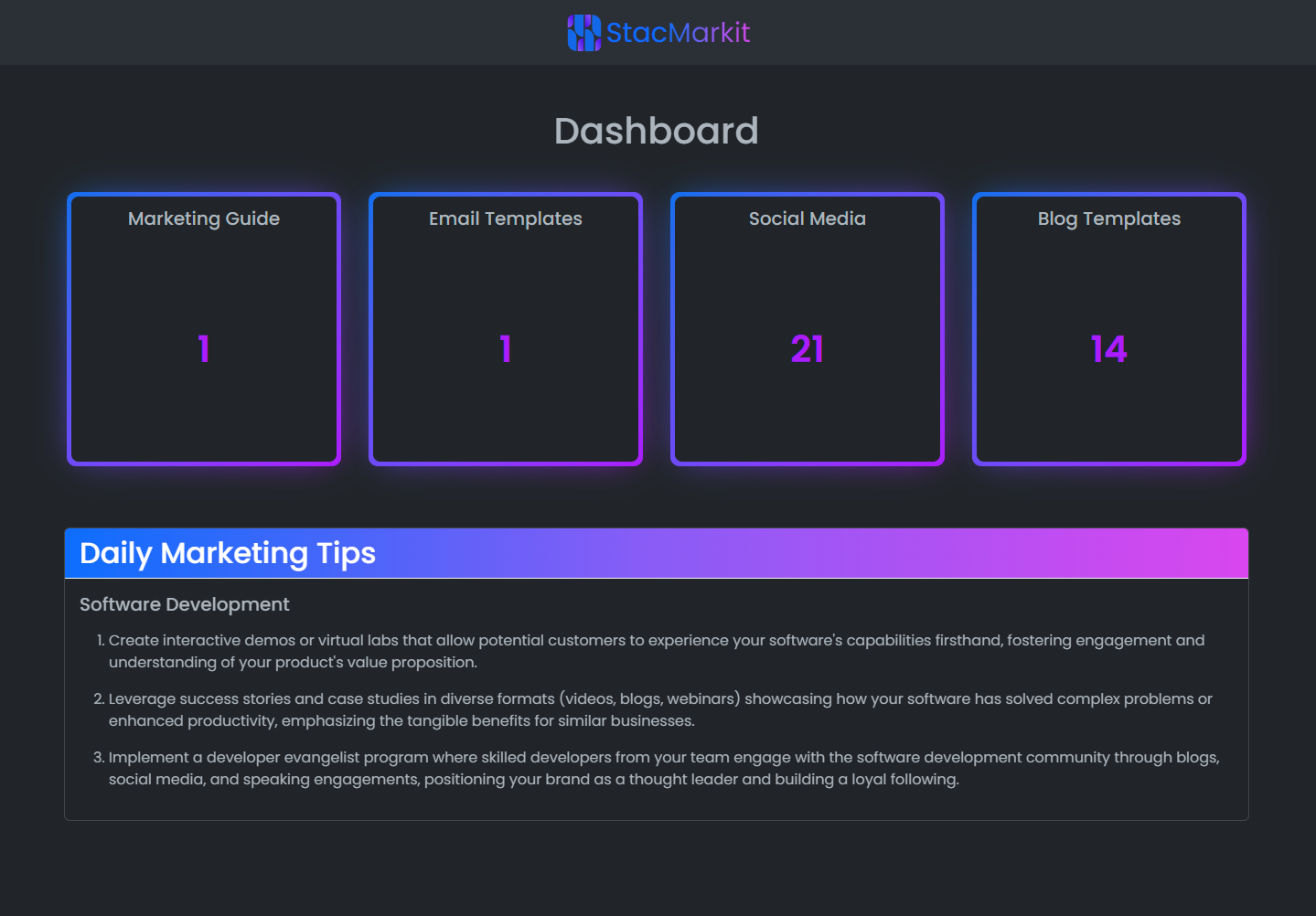Select the Software Development subheading
Image resolution: width=1316 pixels, height=916 pixels.
tap(184, 604)
